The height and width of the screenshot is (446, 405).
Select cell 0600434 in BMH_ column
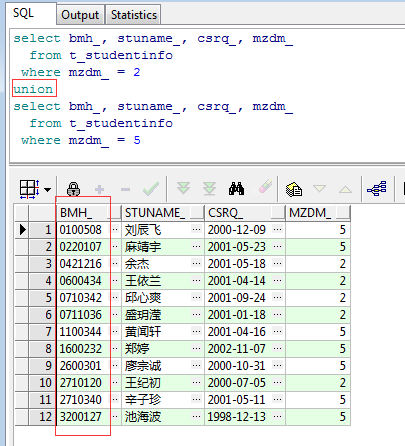point(81,281)
